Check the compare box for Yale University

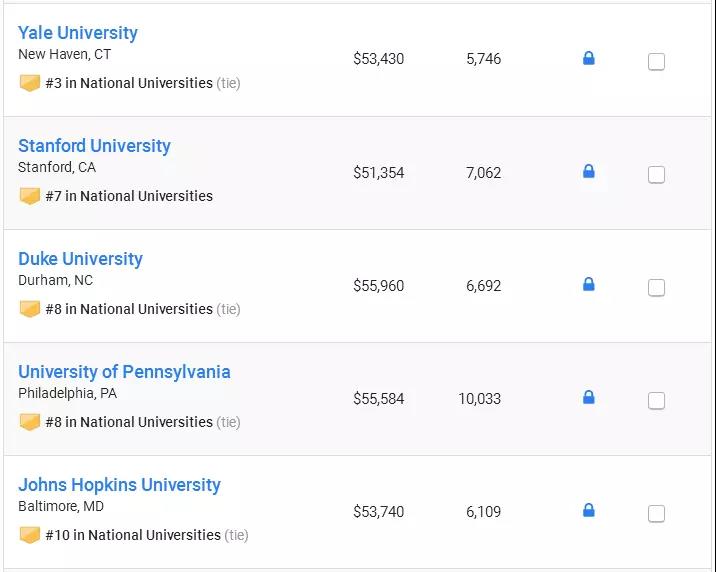pos(656,62)
